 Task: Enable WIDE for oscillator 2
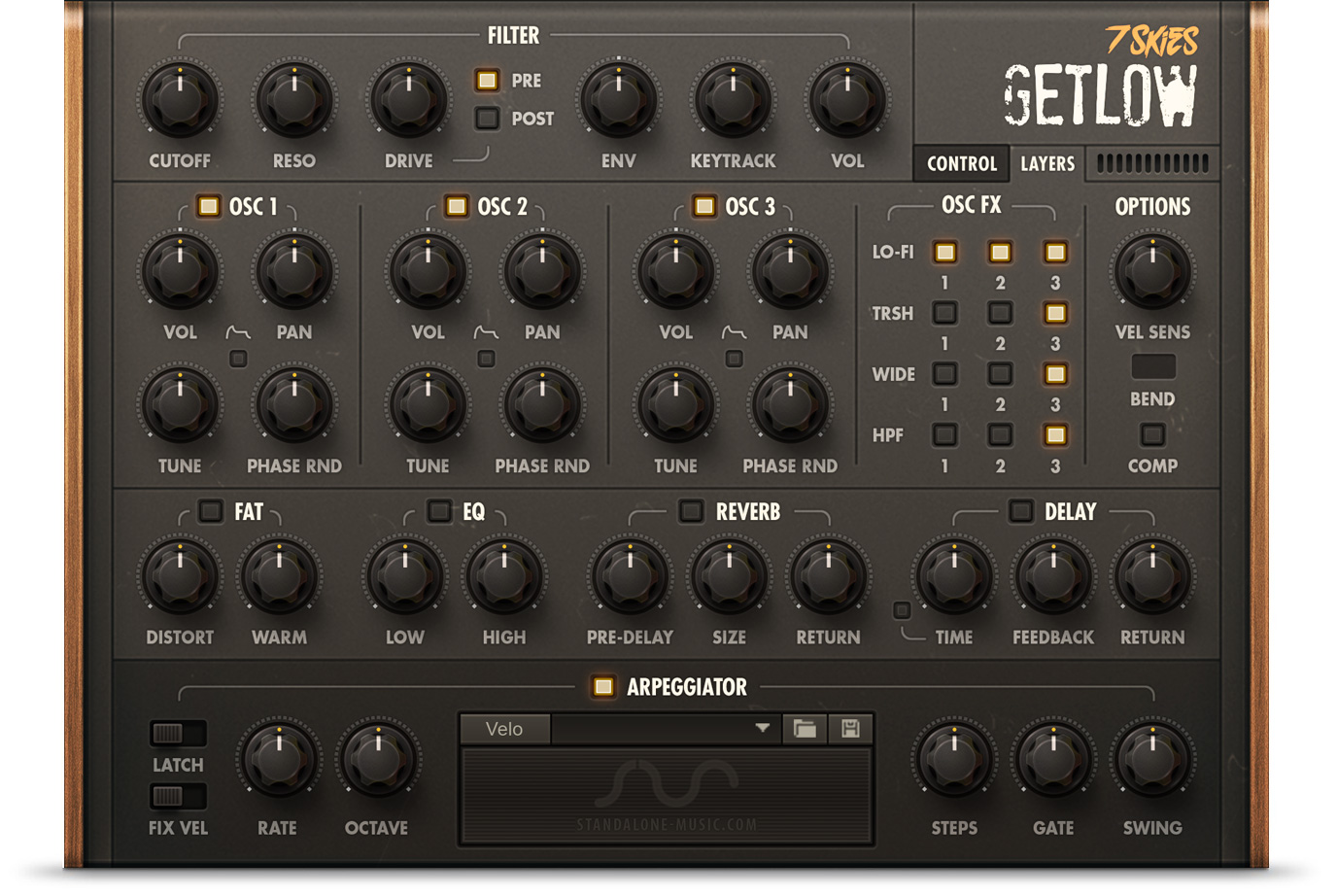click(x=1000, y=374)
